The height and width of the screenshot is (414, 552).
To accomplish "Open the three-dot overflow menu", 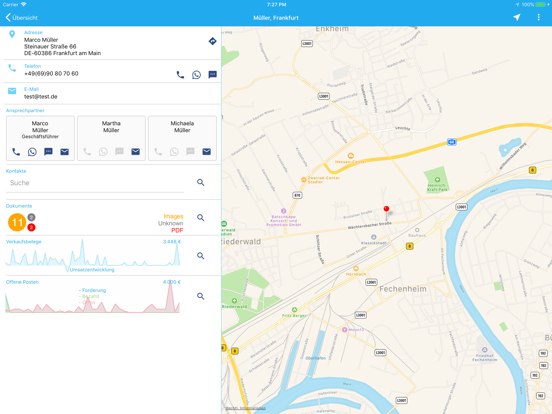I will [538, 17].
